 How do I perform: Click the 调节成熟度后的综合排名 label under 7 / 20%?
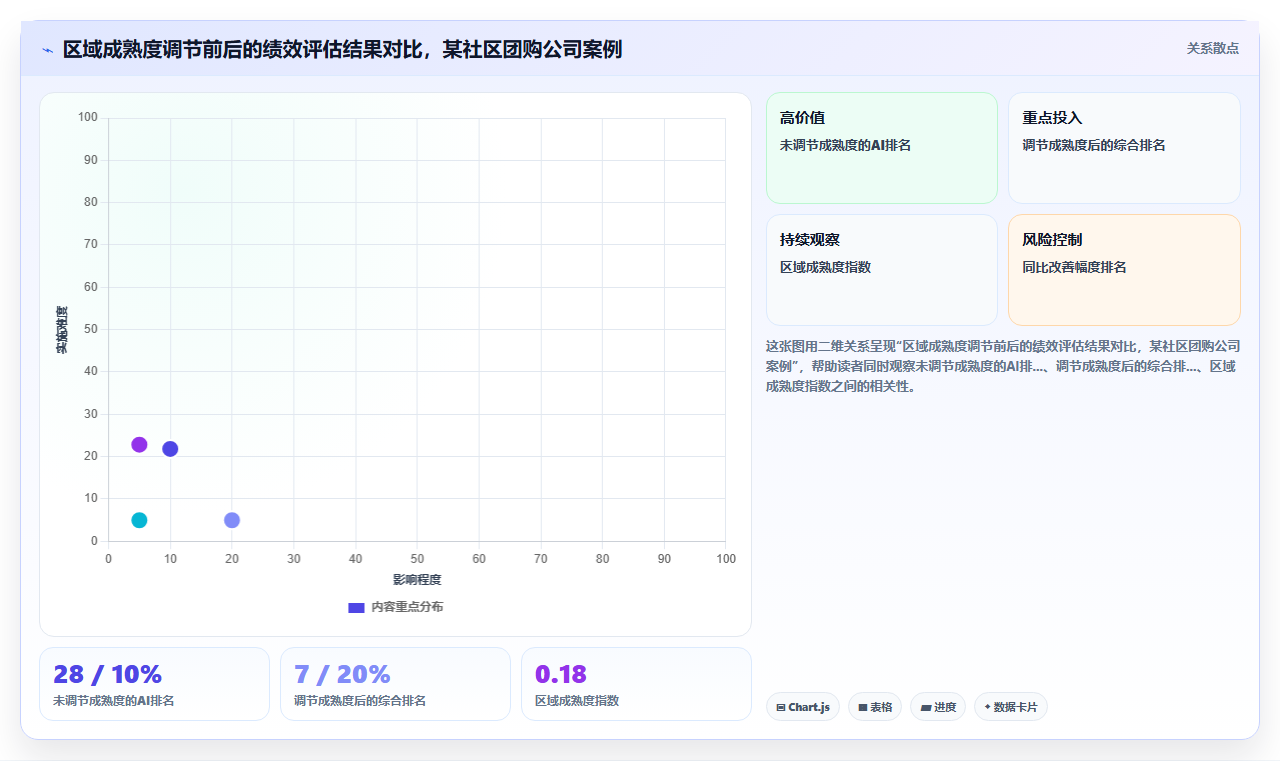tap(360, 701)
